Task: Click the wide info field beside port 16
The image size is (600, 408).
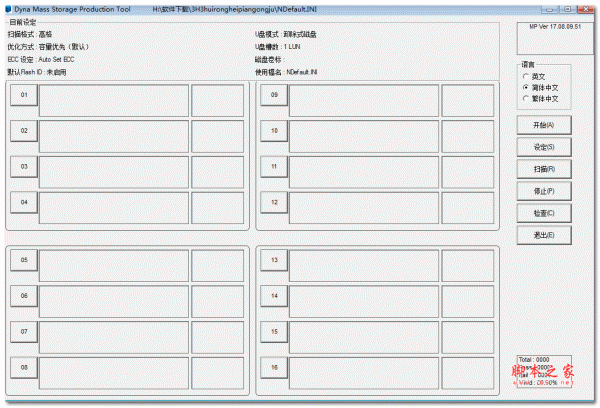Action: click(x=364, y=373)
